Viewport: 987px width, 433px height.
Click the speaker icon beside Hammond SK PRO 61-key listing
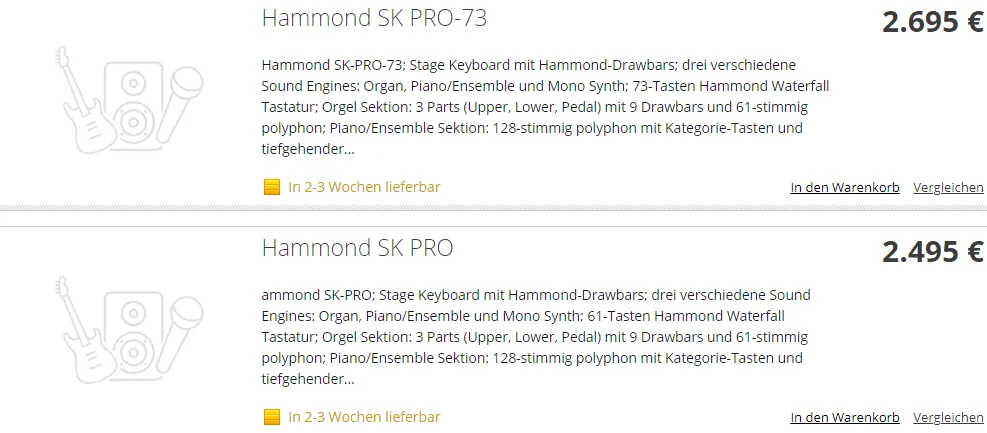130,332
